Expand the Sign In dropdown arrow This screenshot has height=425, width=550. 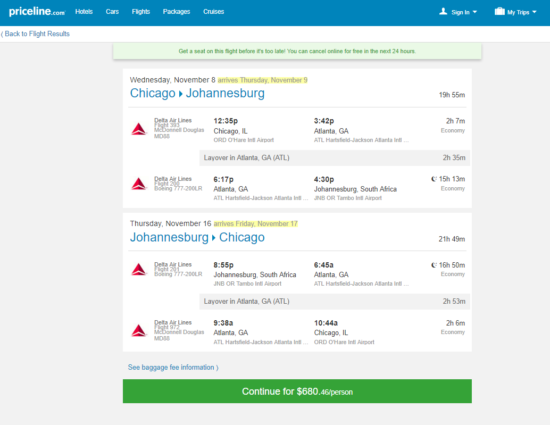coord(475,12)
